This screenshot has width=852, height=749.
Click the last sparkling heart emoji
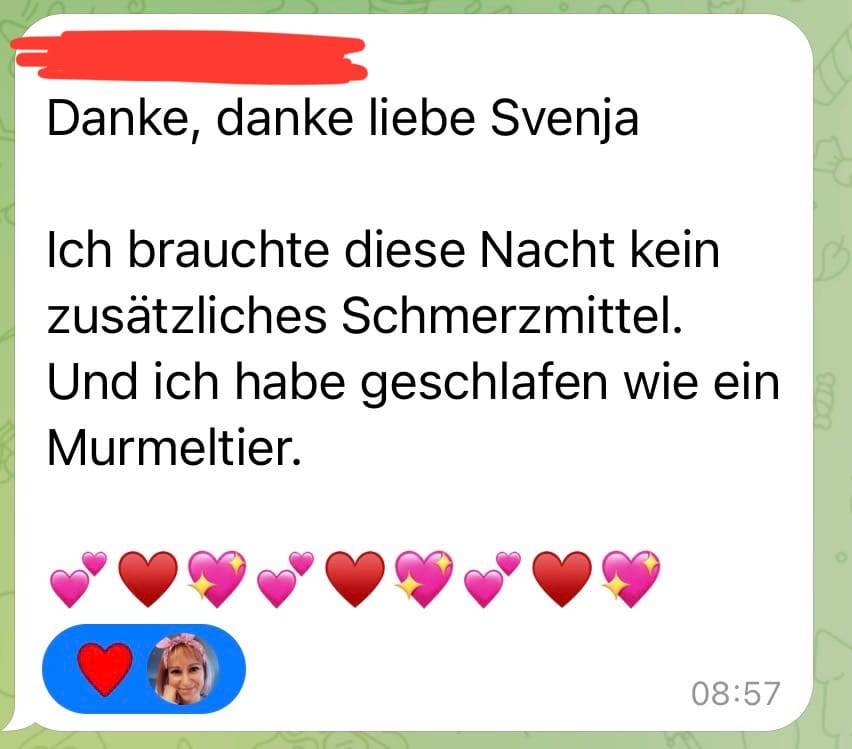631,579
